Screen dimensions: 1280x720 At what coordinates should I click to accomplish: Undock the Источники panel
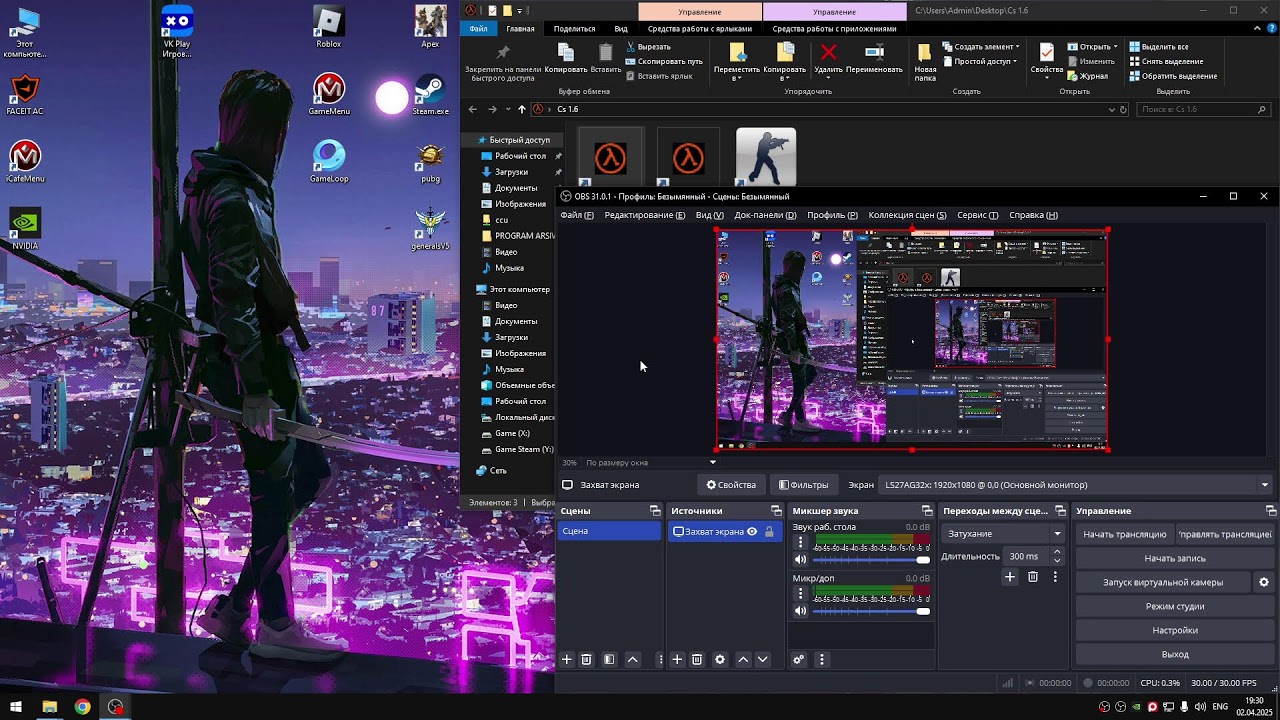tap(776, 511)
